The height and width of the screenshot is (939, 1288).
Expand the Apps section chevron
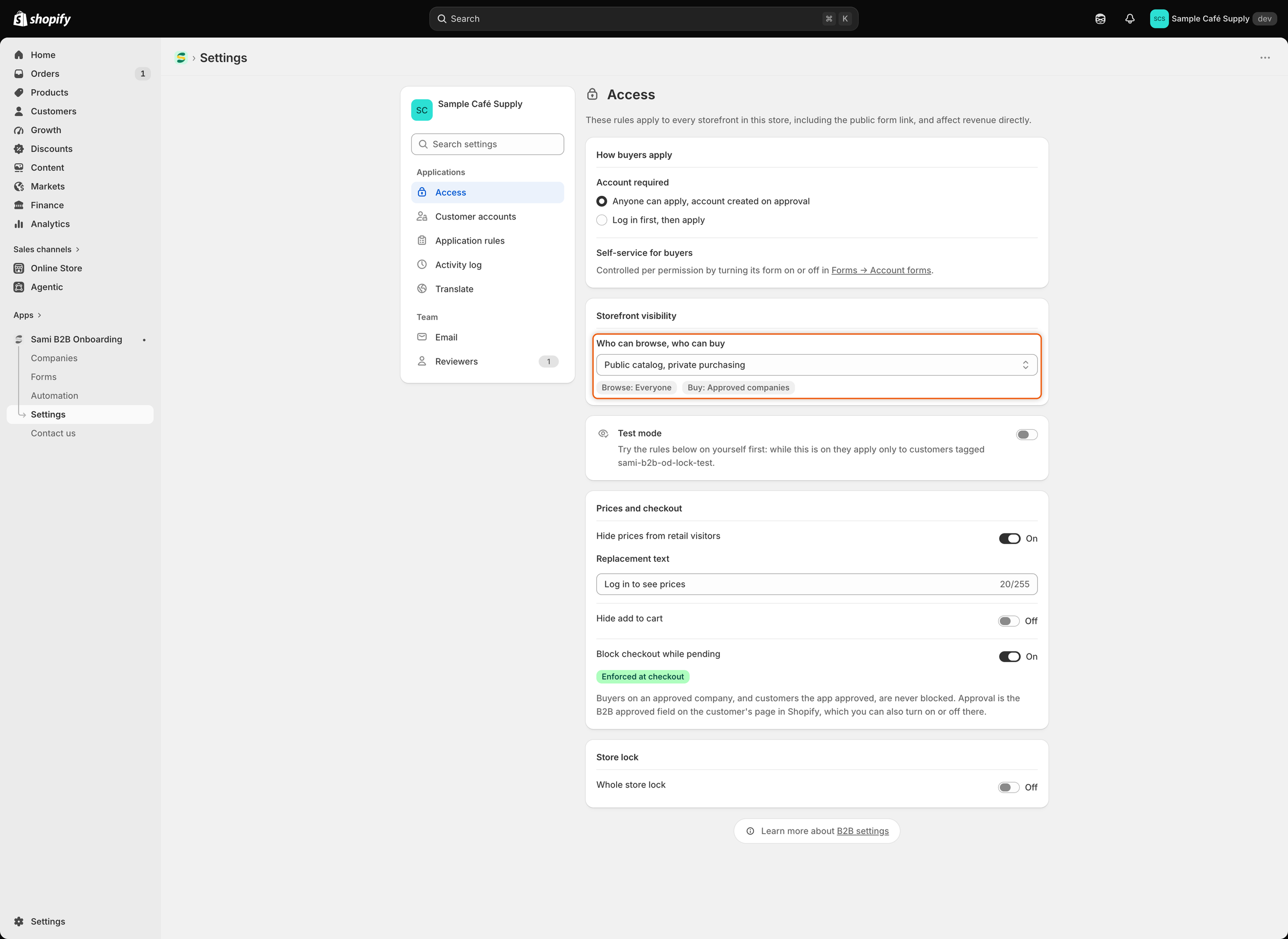click(39, 315)
